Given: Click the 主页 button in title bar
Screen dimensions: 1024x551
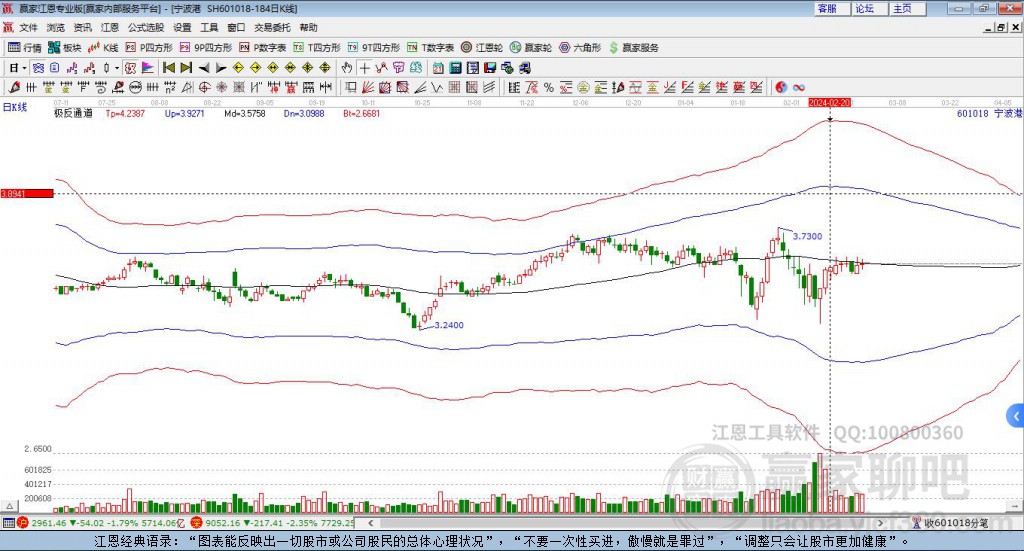Looking at the screenshot, I should [907, 8].
